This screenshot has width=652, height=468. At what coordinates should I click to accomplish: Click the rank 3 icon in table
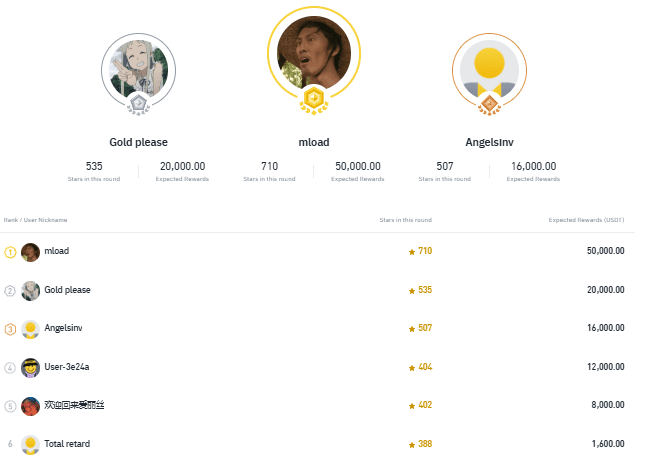click(11, 328)
